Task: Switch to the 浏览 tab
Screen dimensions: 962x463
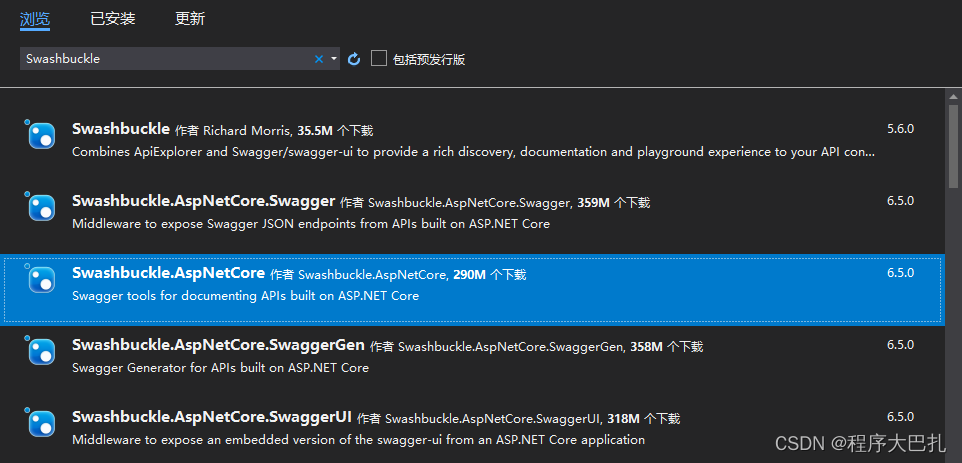Action: tap(34, 19)
